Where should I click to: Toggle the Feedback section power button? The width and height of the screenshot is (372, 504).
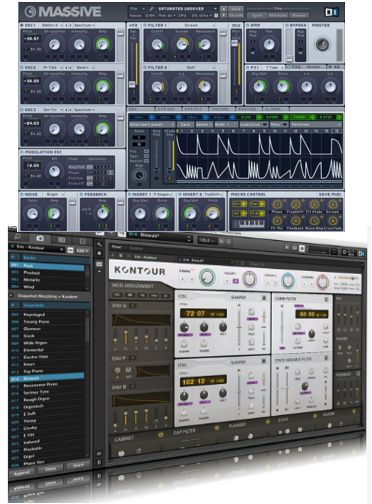point(82,194)
